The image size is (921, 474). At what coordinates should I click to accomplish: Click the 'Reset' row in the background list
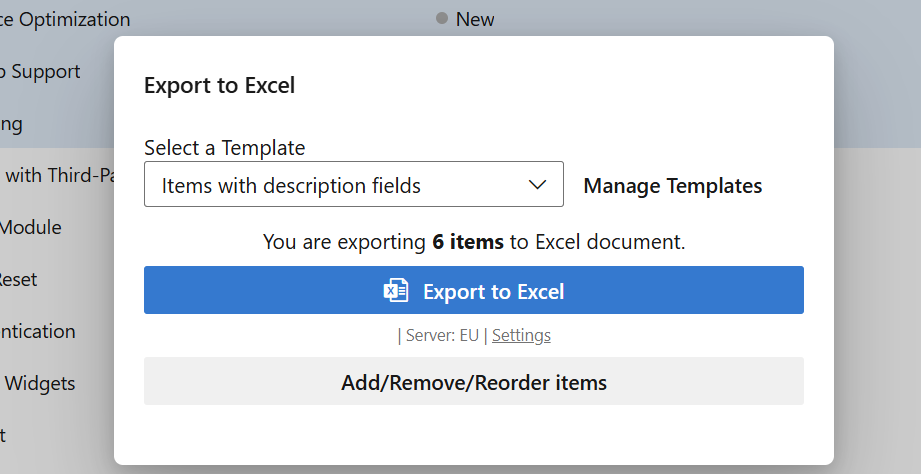click(18, 279)
